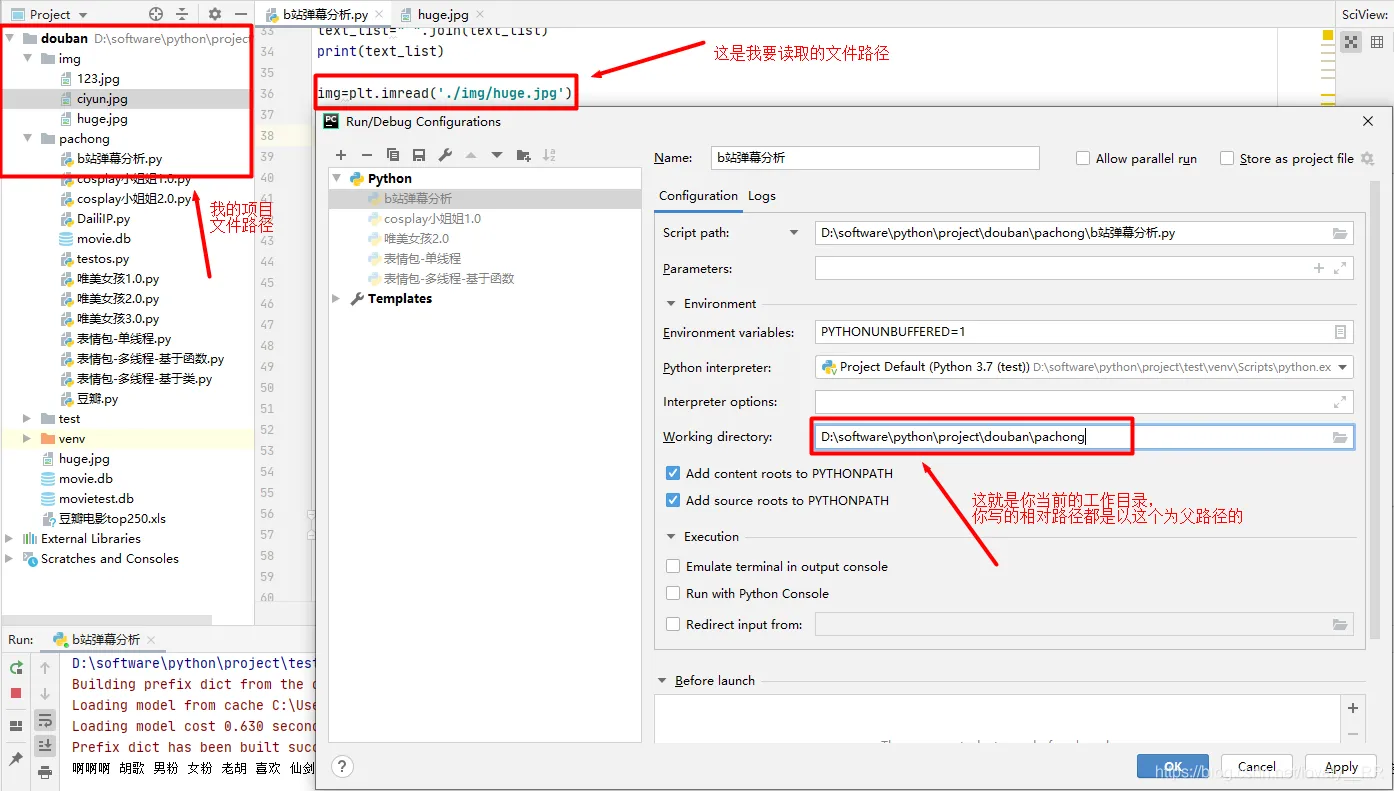Stop the running process red square
The height and width of the screenshot is (791, 1394).
click(16, 693)
